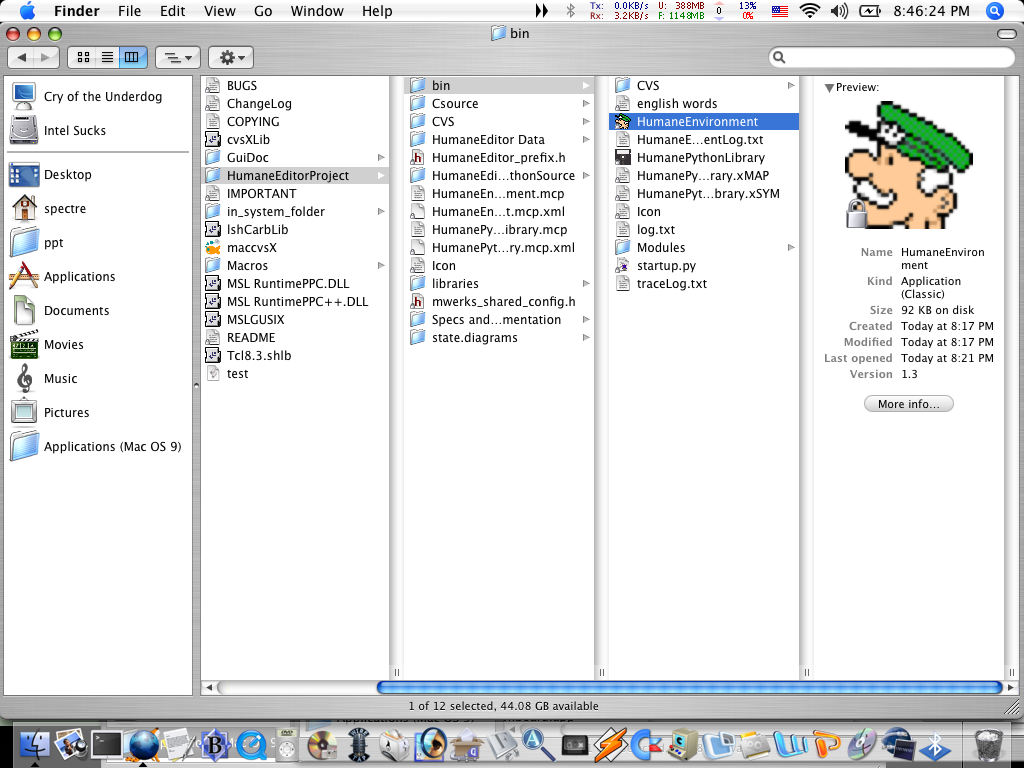
Task: Expand the Modules folder arrow
Action: point(791,248)
